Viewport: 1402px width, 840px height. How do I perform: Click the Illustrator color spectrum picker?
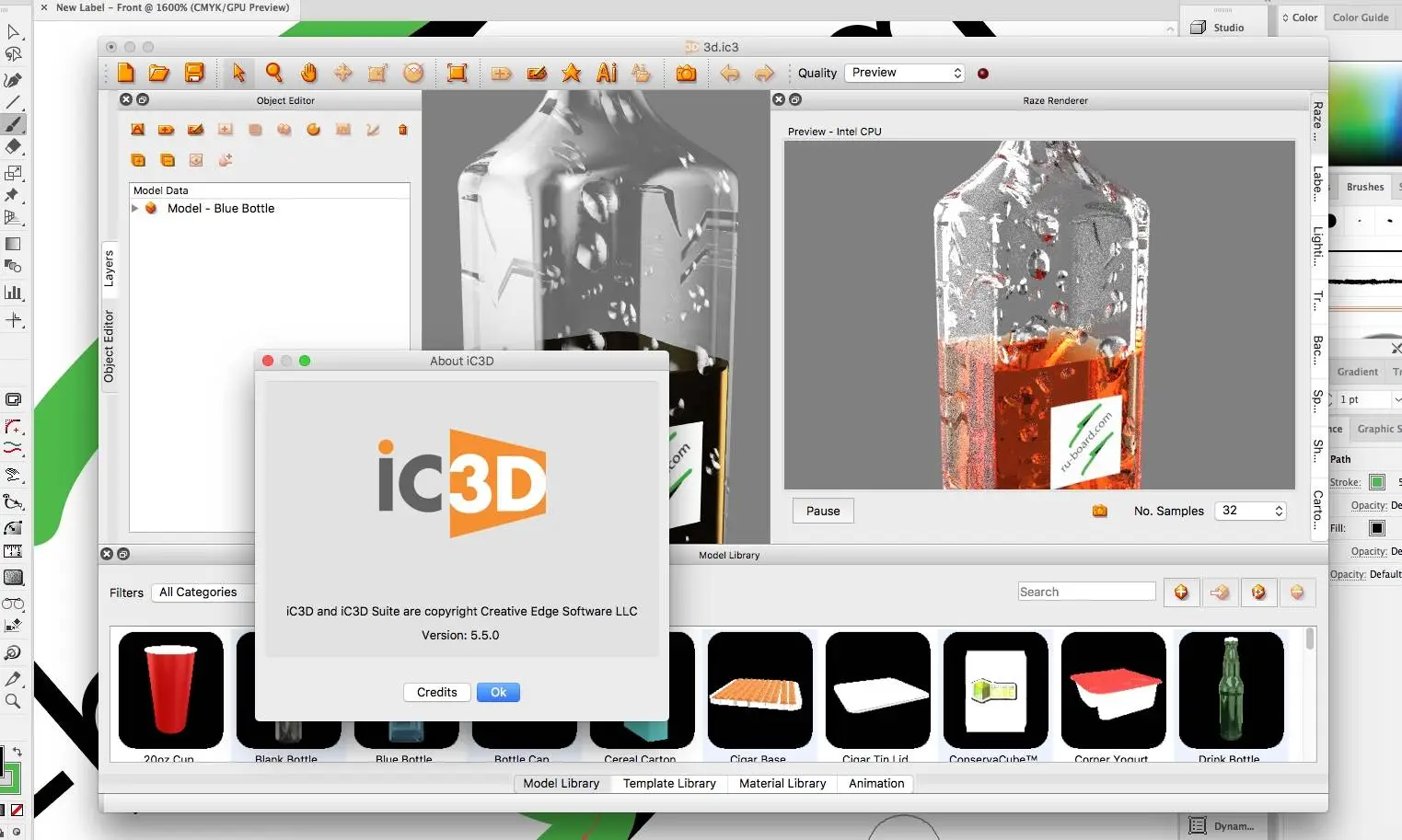1365,114
